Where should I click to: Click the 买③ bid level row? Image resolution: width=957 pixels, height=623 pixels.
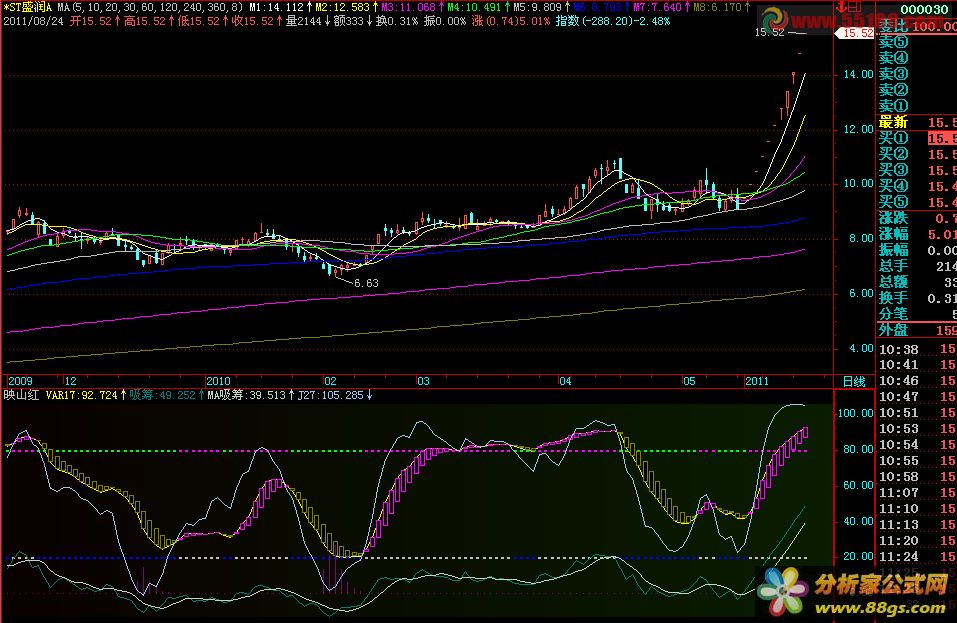(917, 170)
